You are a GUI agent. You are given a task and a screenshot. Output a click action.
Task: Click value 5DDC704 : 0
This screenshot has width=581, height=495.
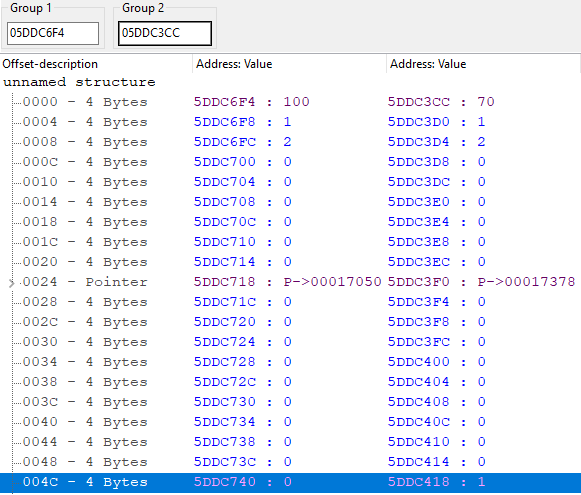[243, 182]
